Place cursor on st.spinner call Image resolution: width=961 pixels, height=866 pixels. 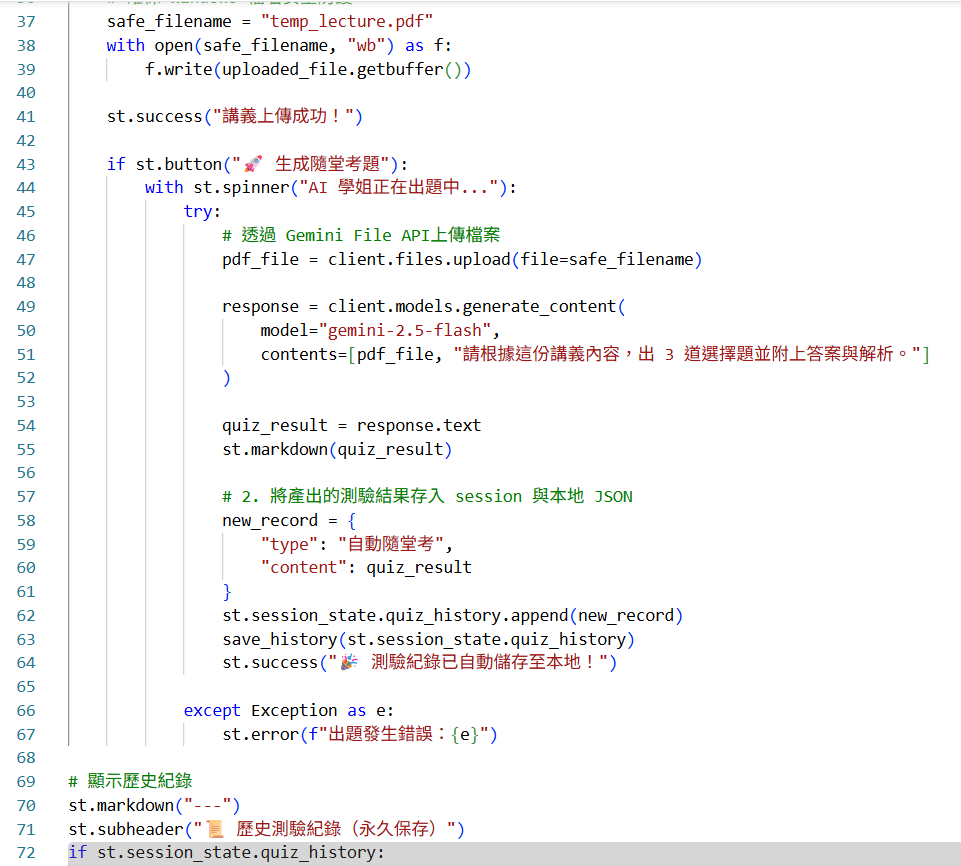(241, 188)
